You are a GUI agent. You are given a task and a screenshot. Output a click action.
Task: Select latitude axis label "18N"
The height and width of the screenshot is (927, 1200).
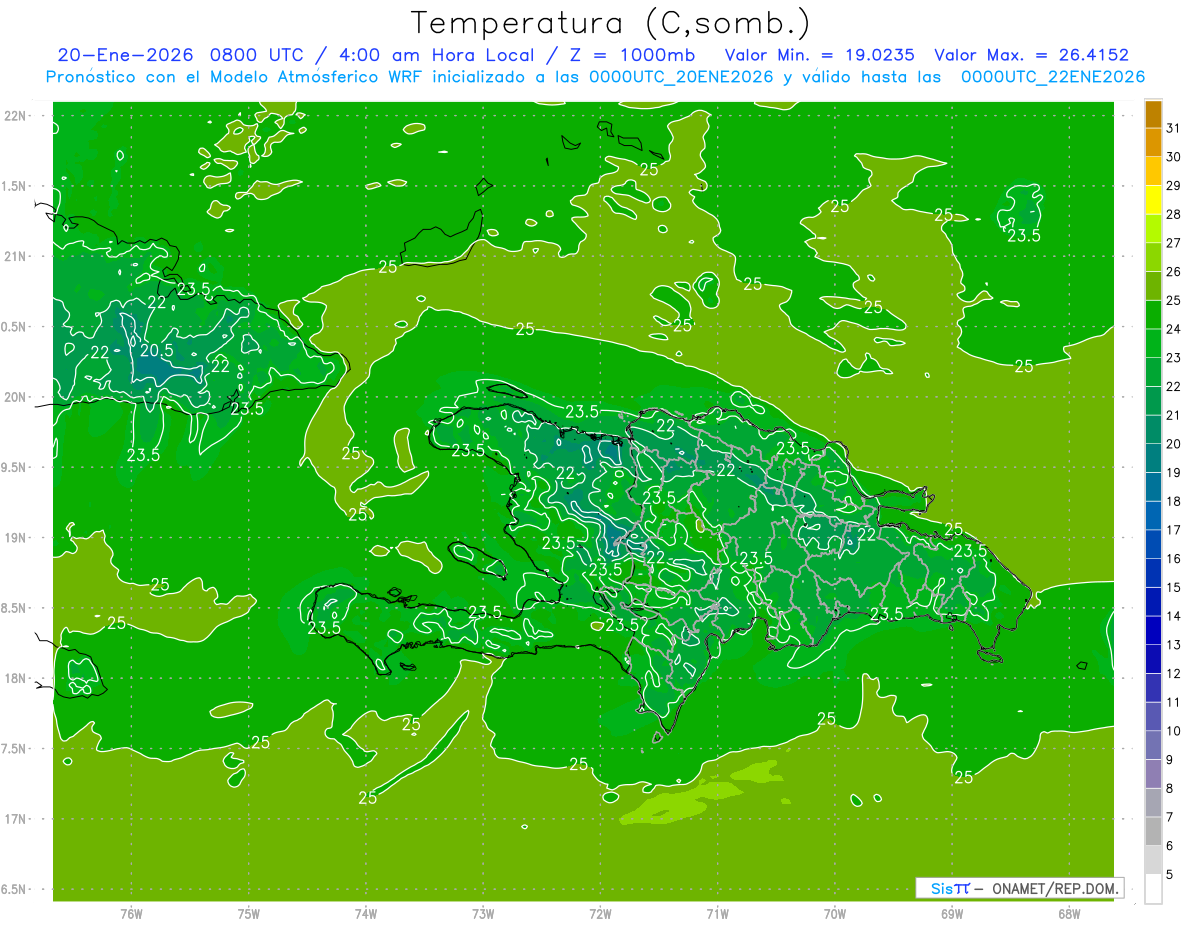tap(14, 678)
